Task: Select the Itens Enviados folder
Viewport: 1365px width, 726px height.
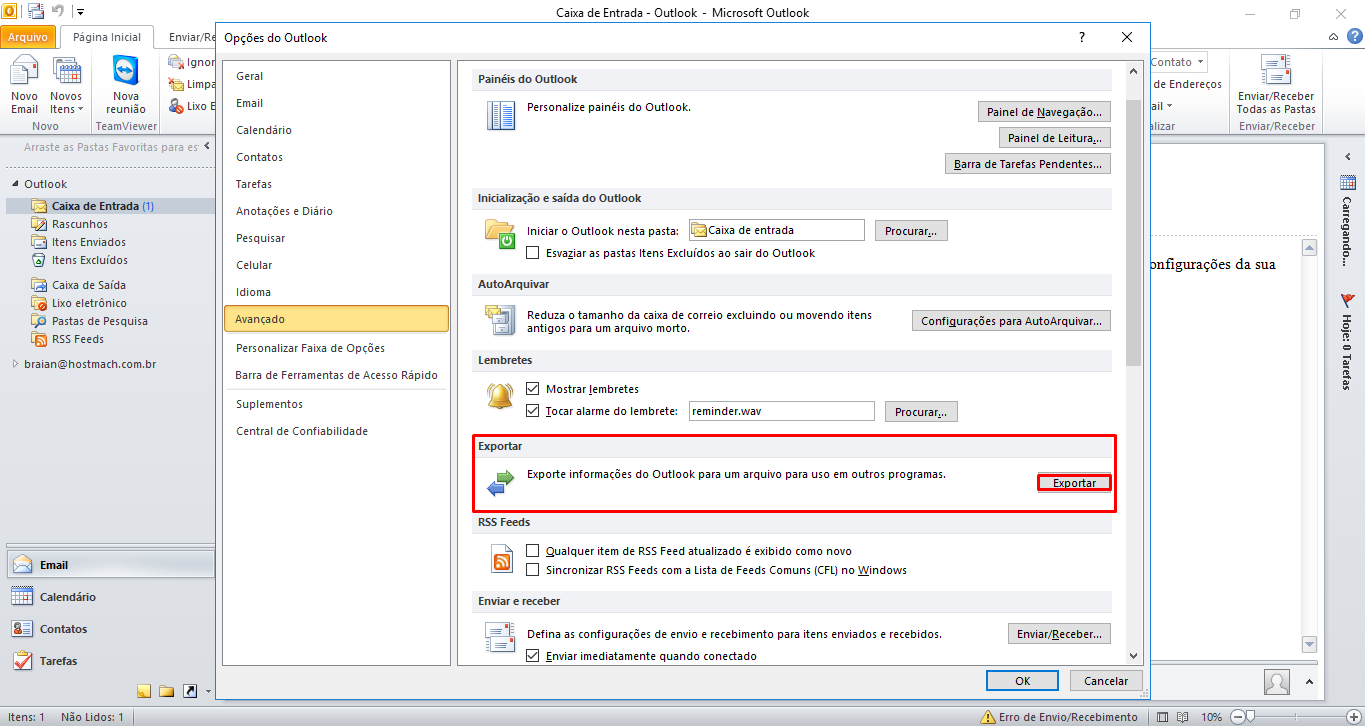Action: point(88,242)
